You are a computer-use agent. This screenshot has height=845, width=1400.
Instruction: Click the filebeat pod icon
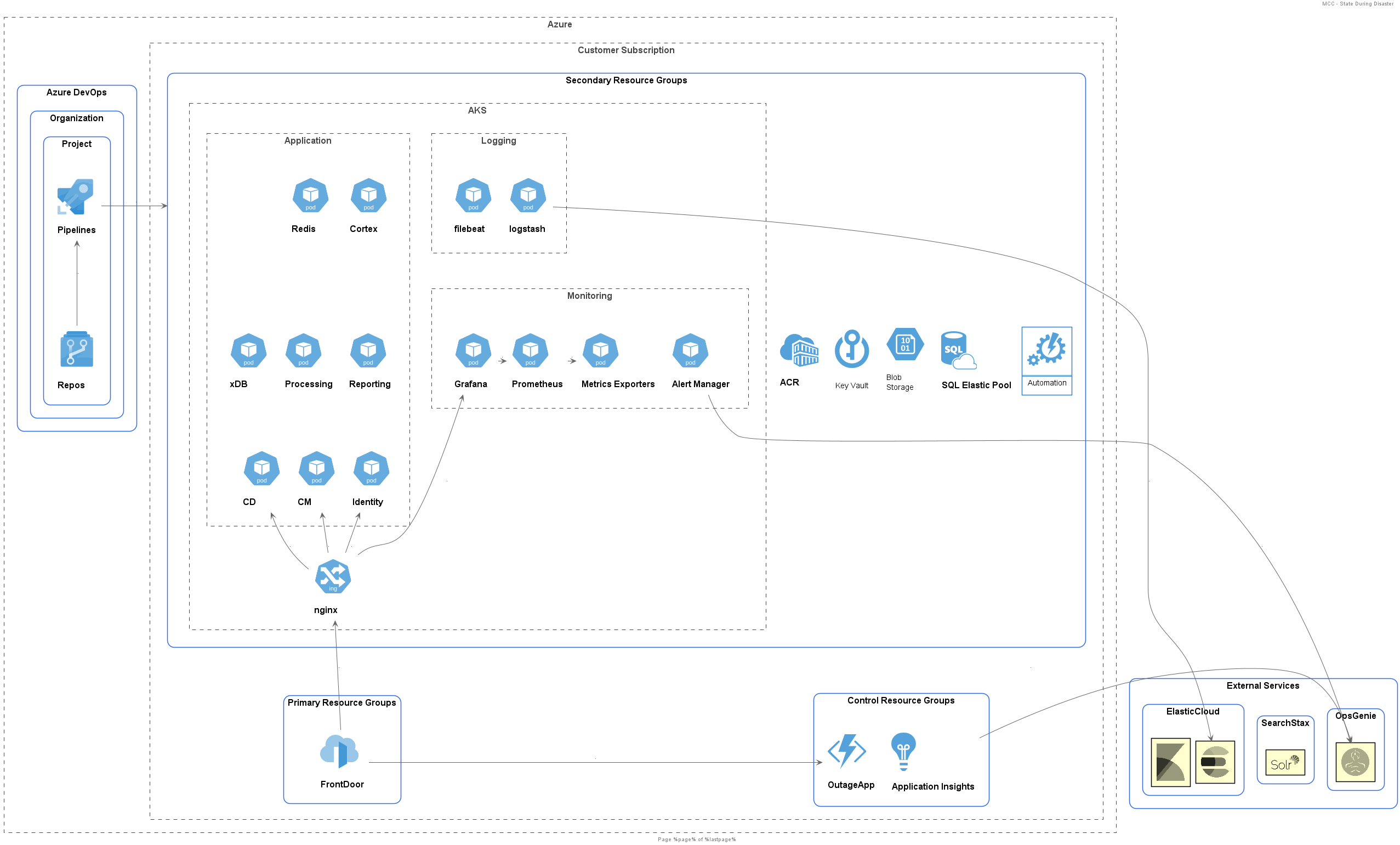click(x=473, y=195)
